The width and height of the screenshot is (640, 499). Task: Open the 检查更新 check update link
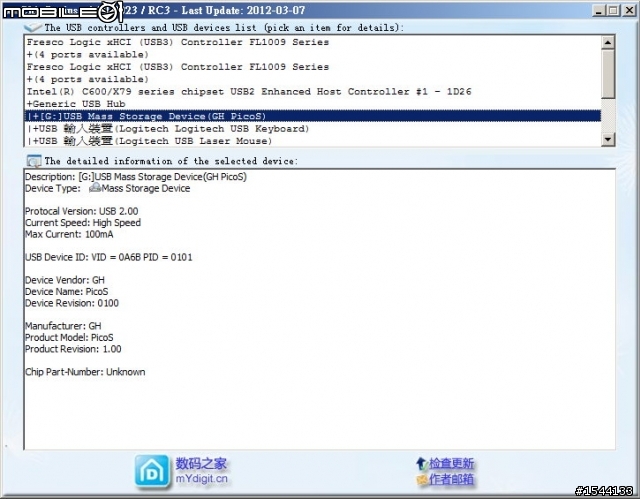point(451,464)
